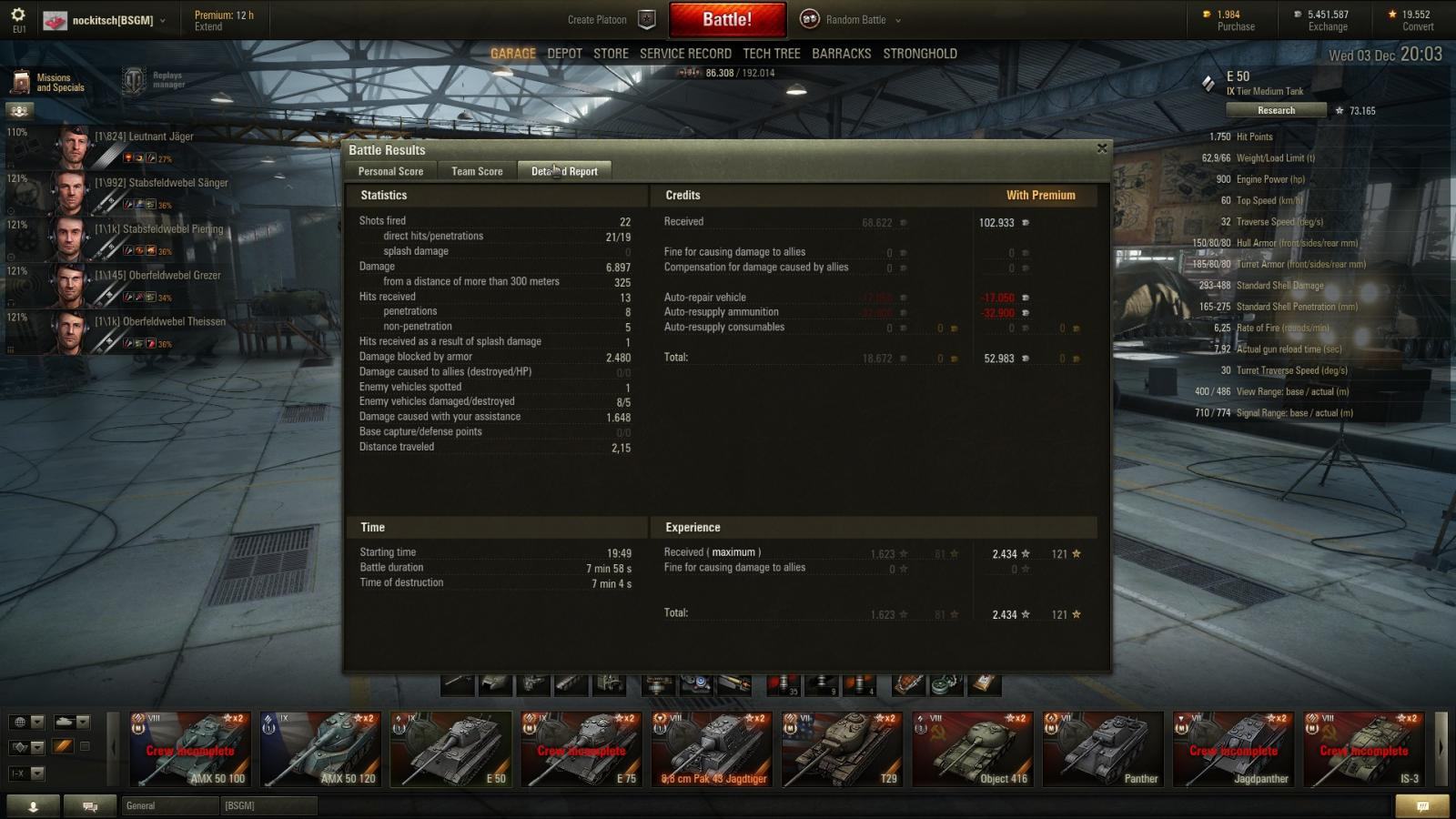Open the TECH TREE menu

(x=772, y=54)
